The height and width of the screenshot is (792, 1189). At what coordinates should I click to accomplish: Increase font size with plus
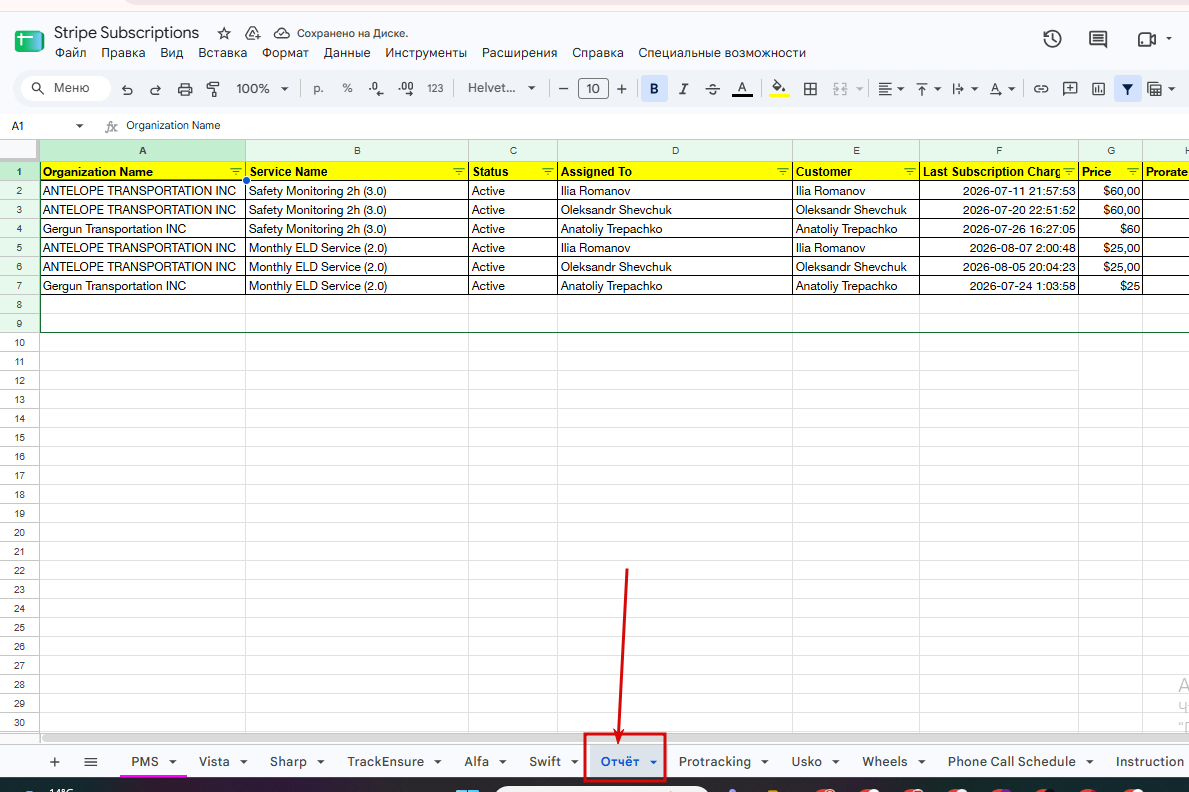click(x=622, y=89)
